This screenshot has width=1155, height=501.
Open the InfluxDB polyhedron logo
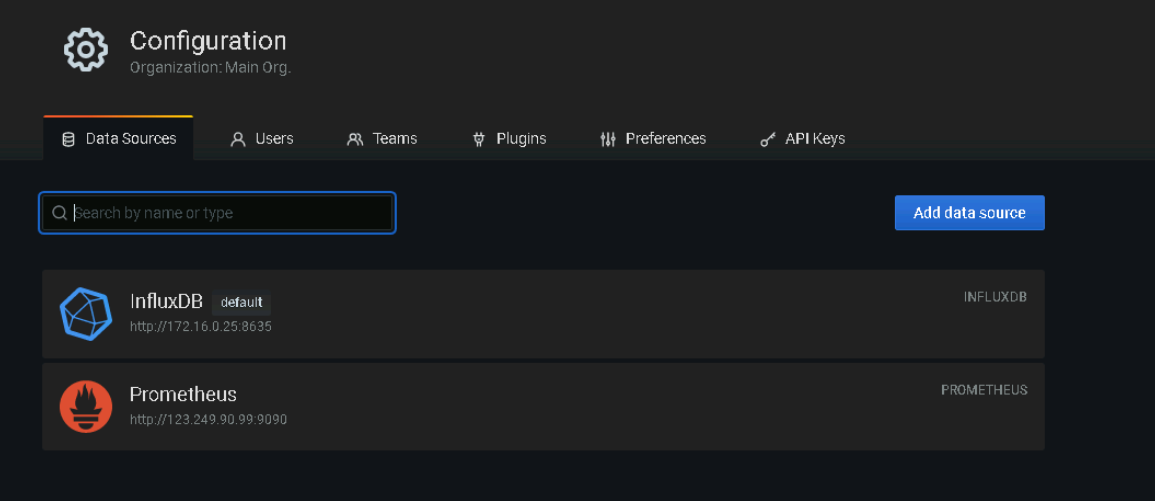pos(86,313)
